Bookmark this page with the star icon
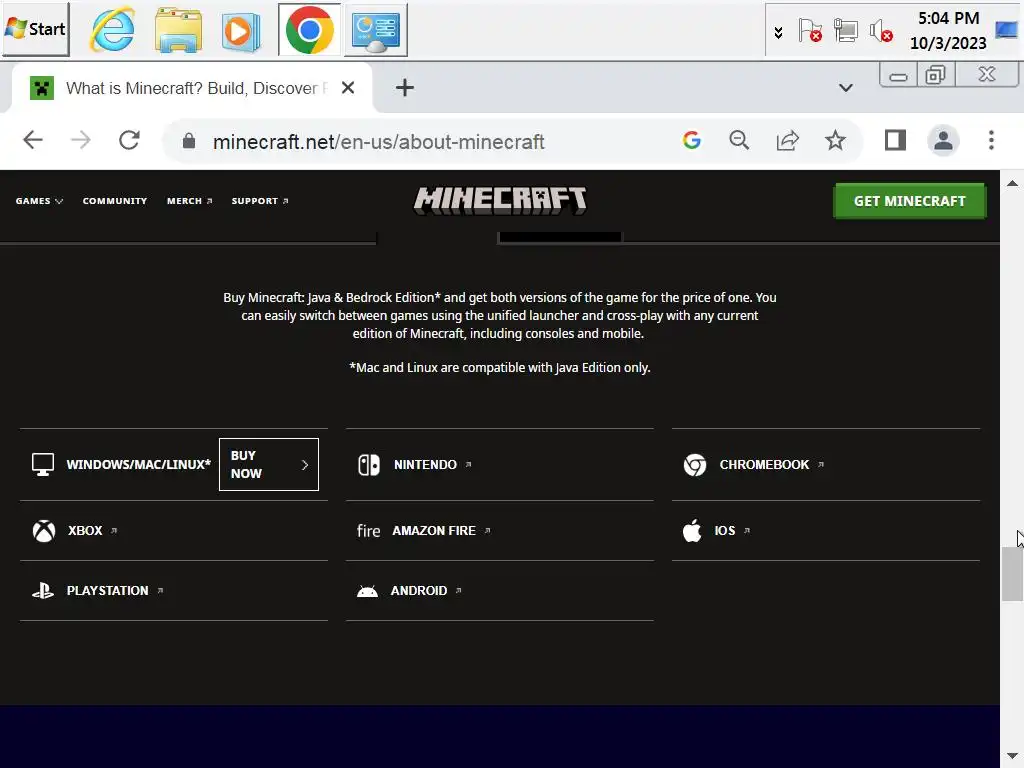This screenshot has height=768, width=1024. 835,140
